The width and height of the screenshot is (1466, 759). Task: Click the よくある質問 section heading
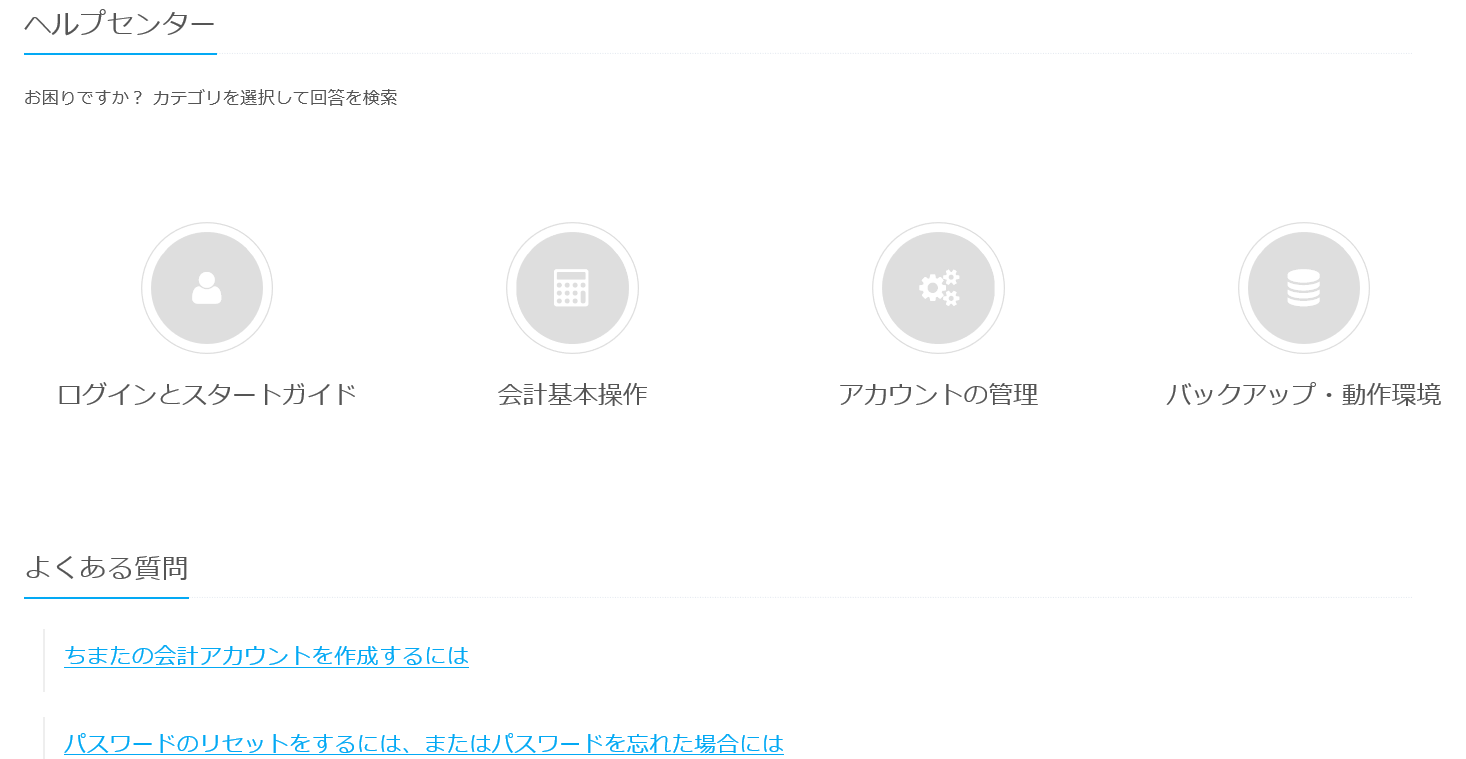click(x=106, y=568)
